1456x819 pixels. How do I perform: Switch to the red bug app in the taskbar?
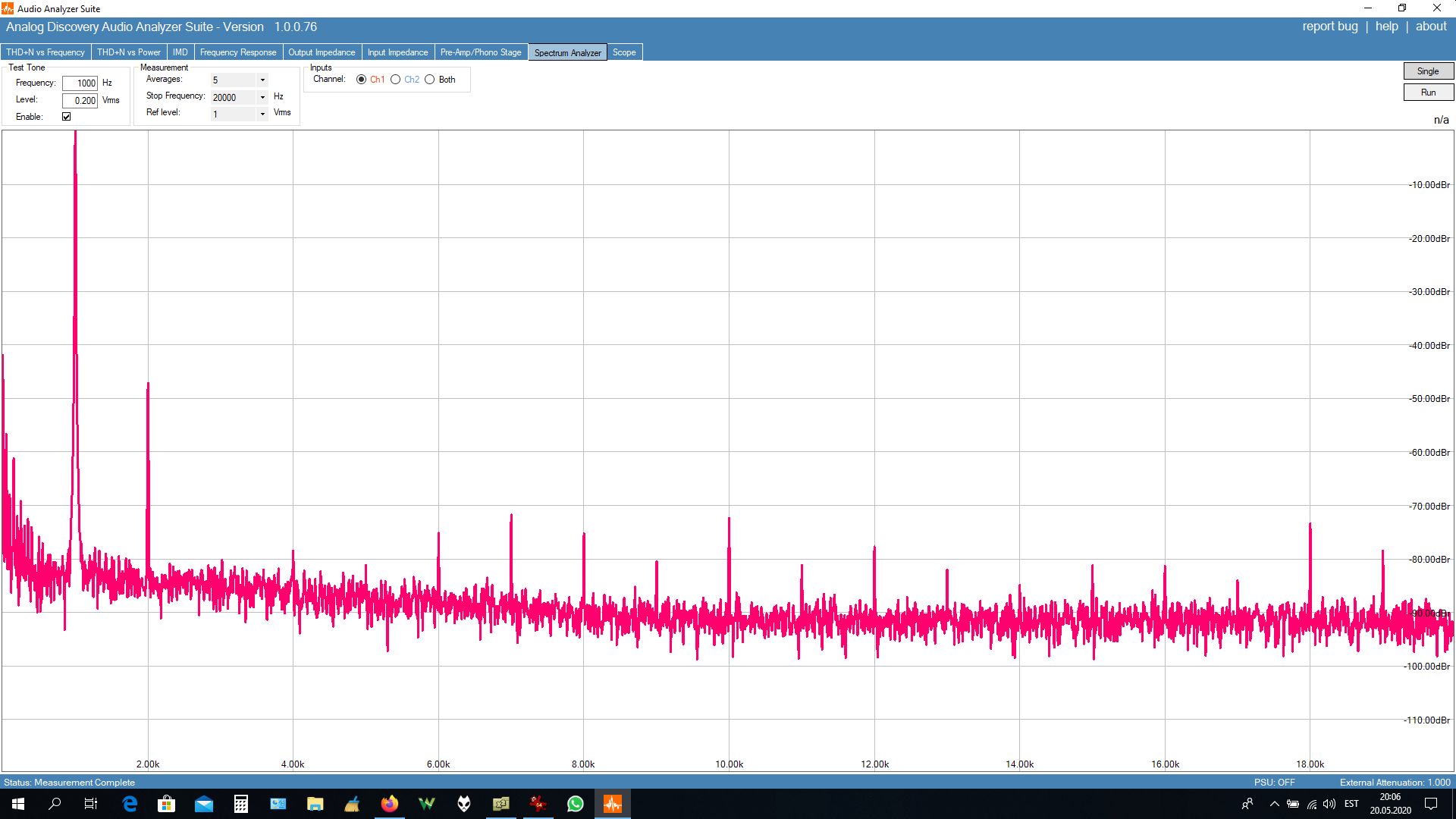pos(538,804)
